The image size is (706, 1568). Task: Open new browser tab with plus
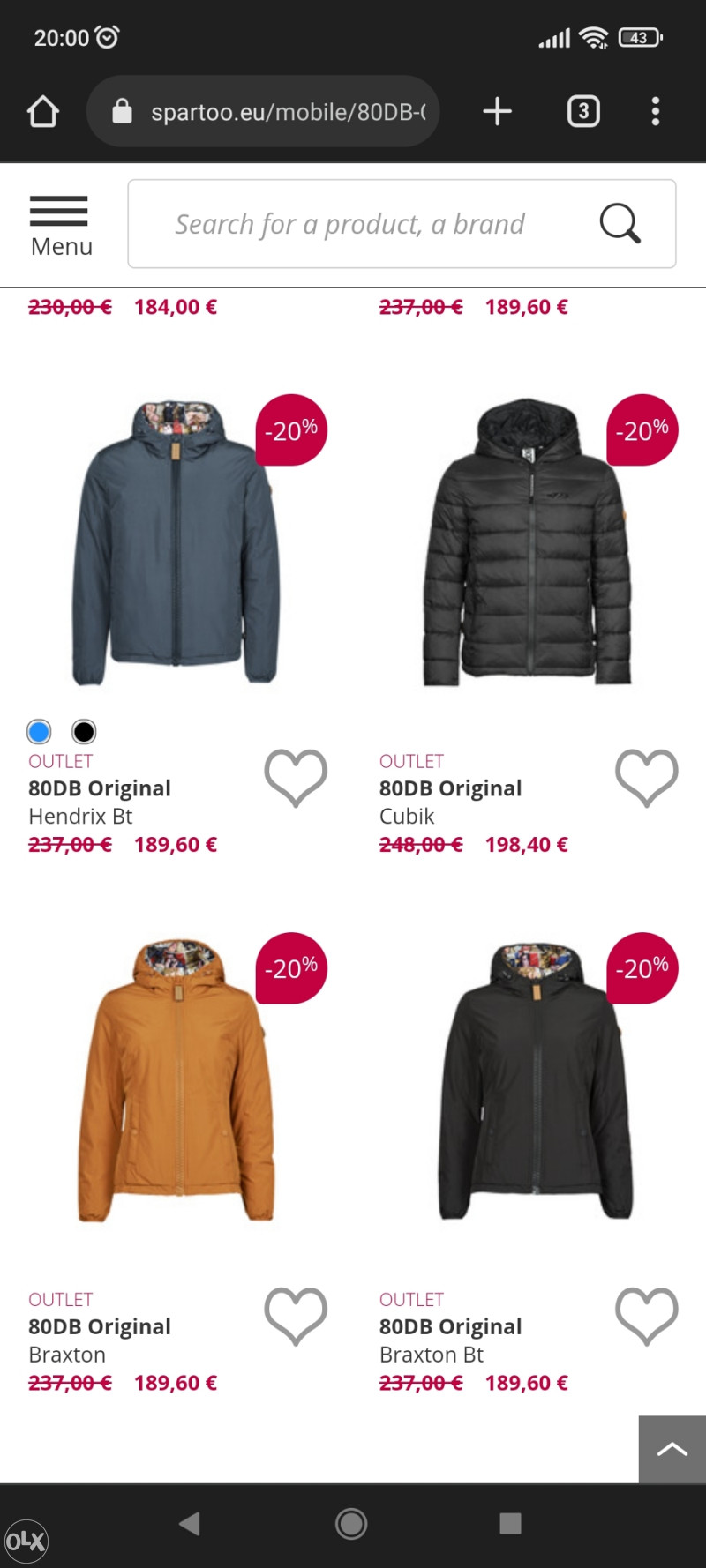pyautogui.click(x=498, y=111)
